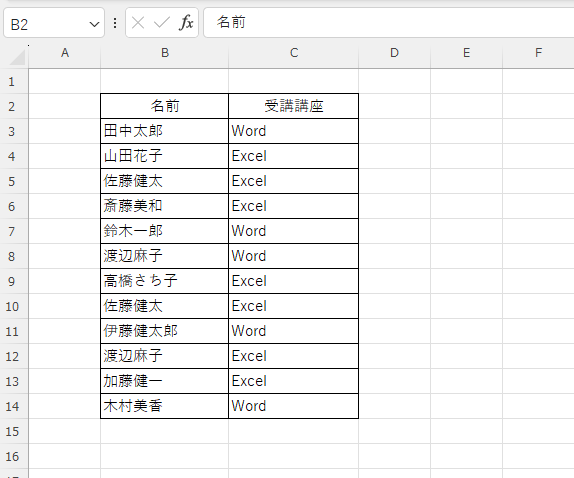Image resolution: width=574 pixels, height=478 pixels.
Task: Select row 15 header
Action: coord(12,432)
